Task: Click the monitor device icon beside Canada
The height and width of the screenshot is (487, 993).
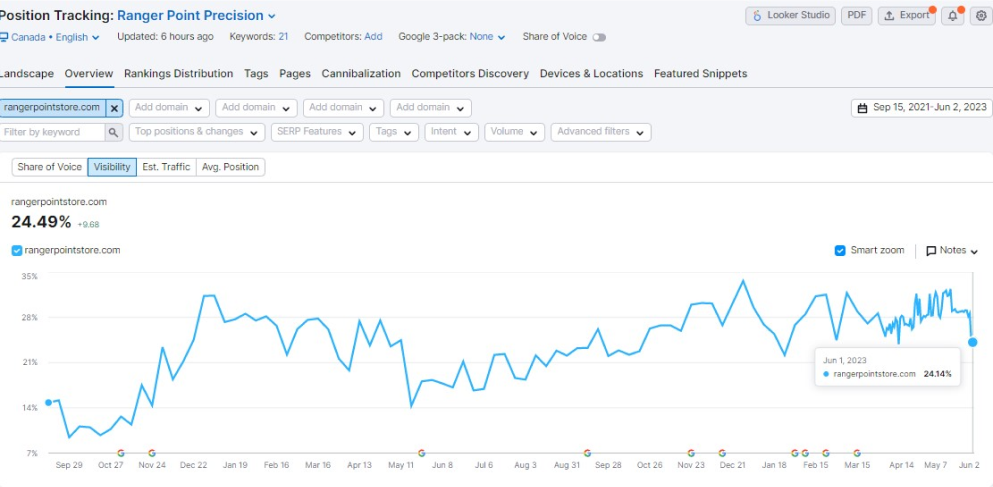Action: 4,37
